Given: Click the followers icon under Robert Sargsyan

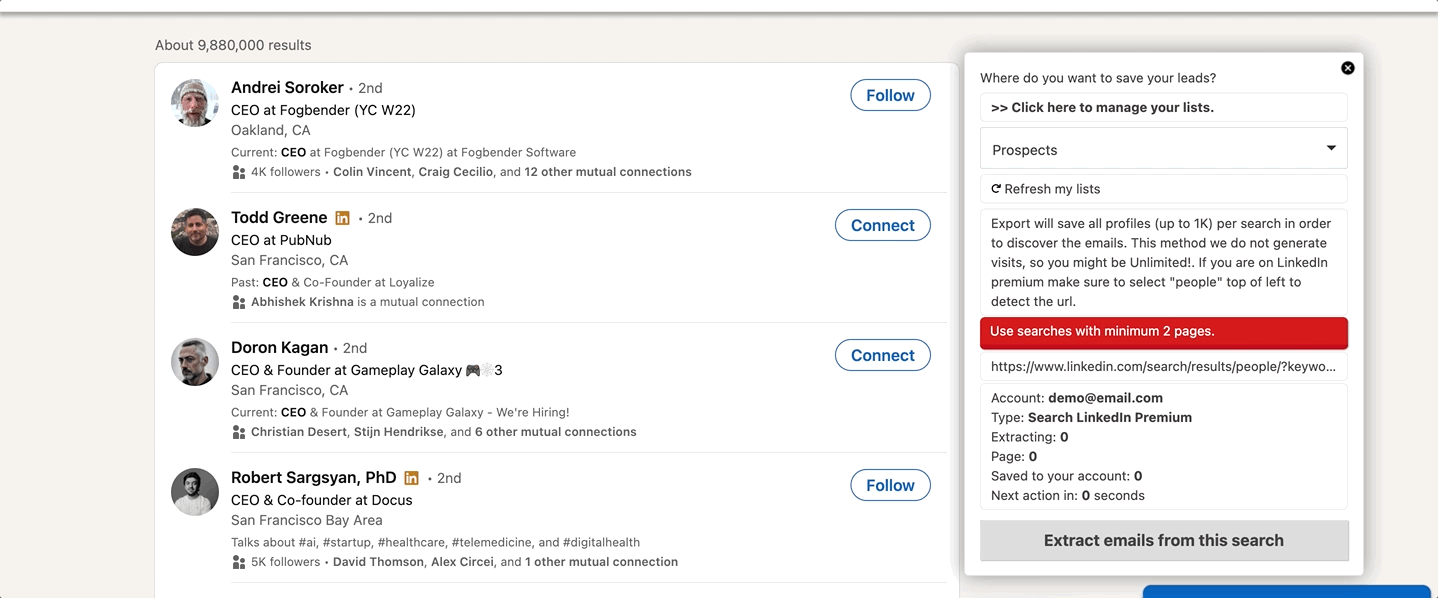Looking at the screenshot, I should click(238, 562).
